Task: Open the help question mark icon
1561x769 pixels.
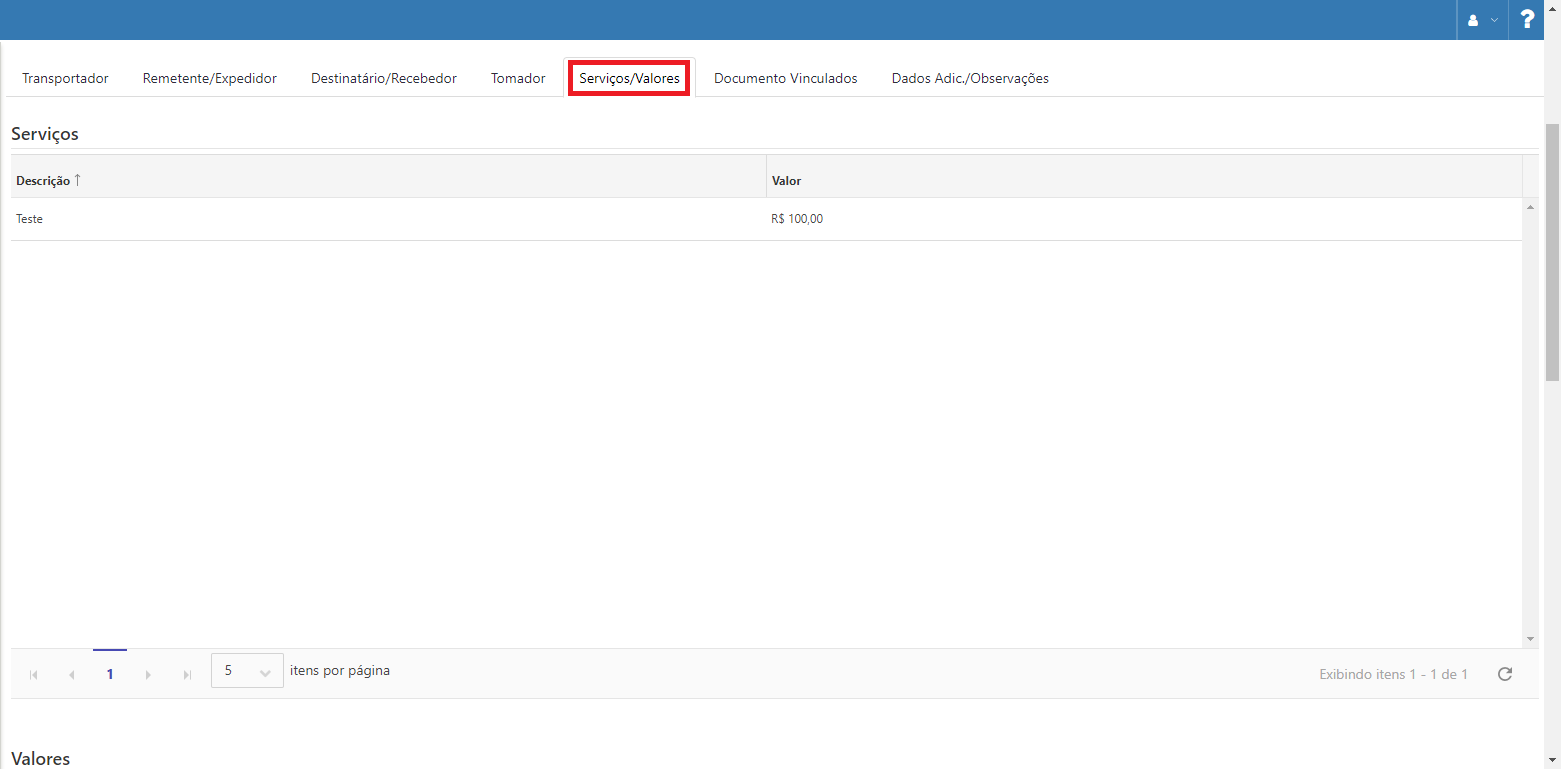Action: 1527,19
